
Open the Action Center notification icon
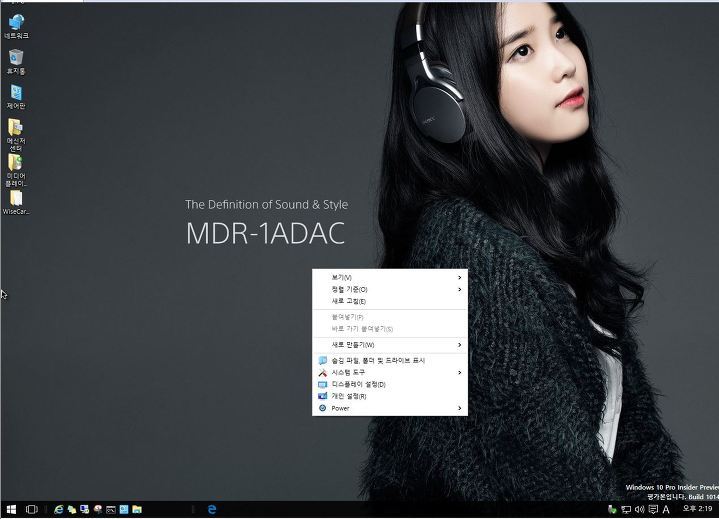tap(653, 509)
